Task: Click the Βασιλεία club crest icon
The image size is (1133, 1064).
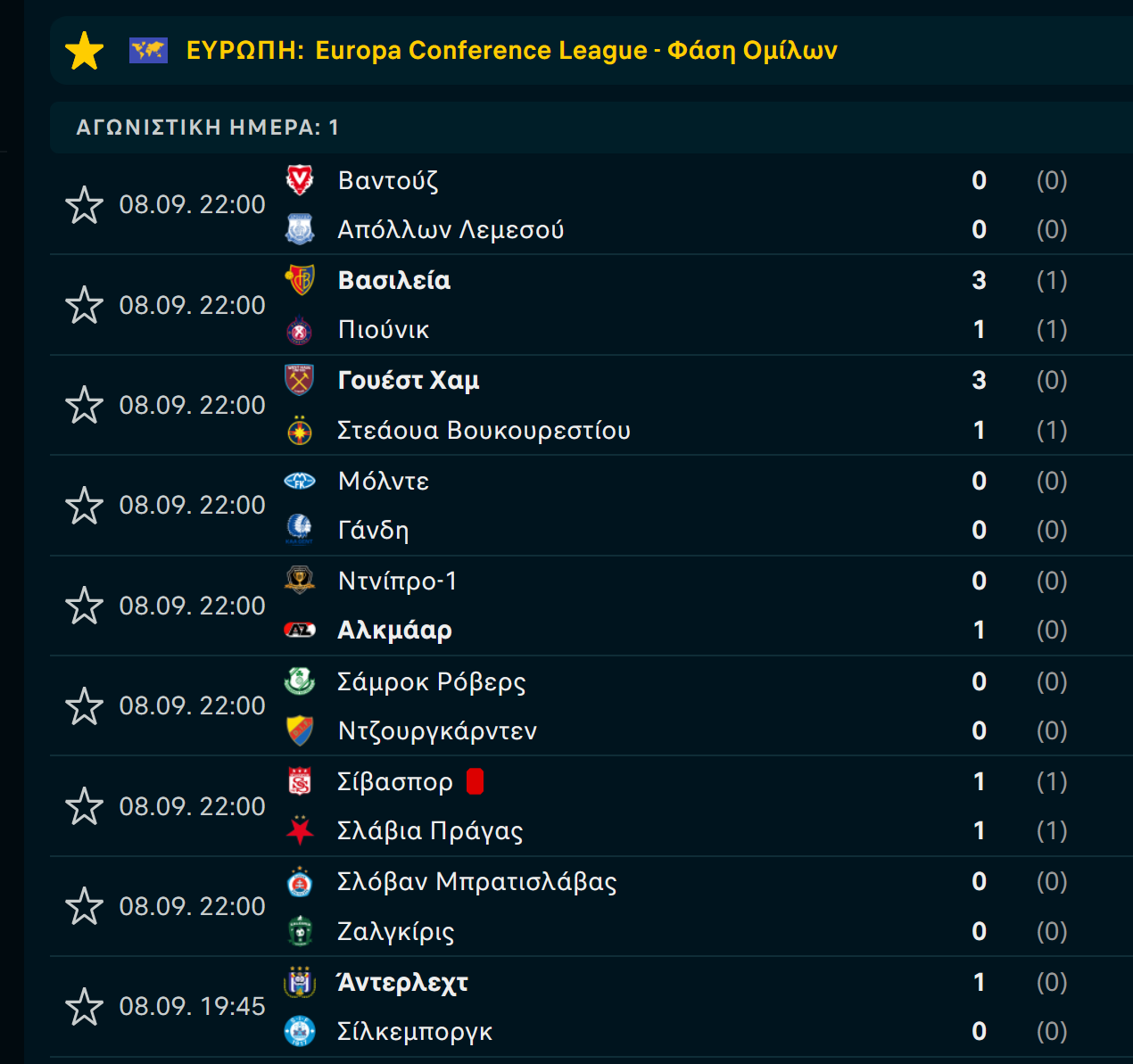Action: coord(300,280)
